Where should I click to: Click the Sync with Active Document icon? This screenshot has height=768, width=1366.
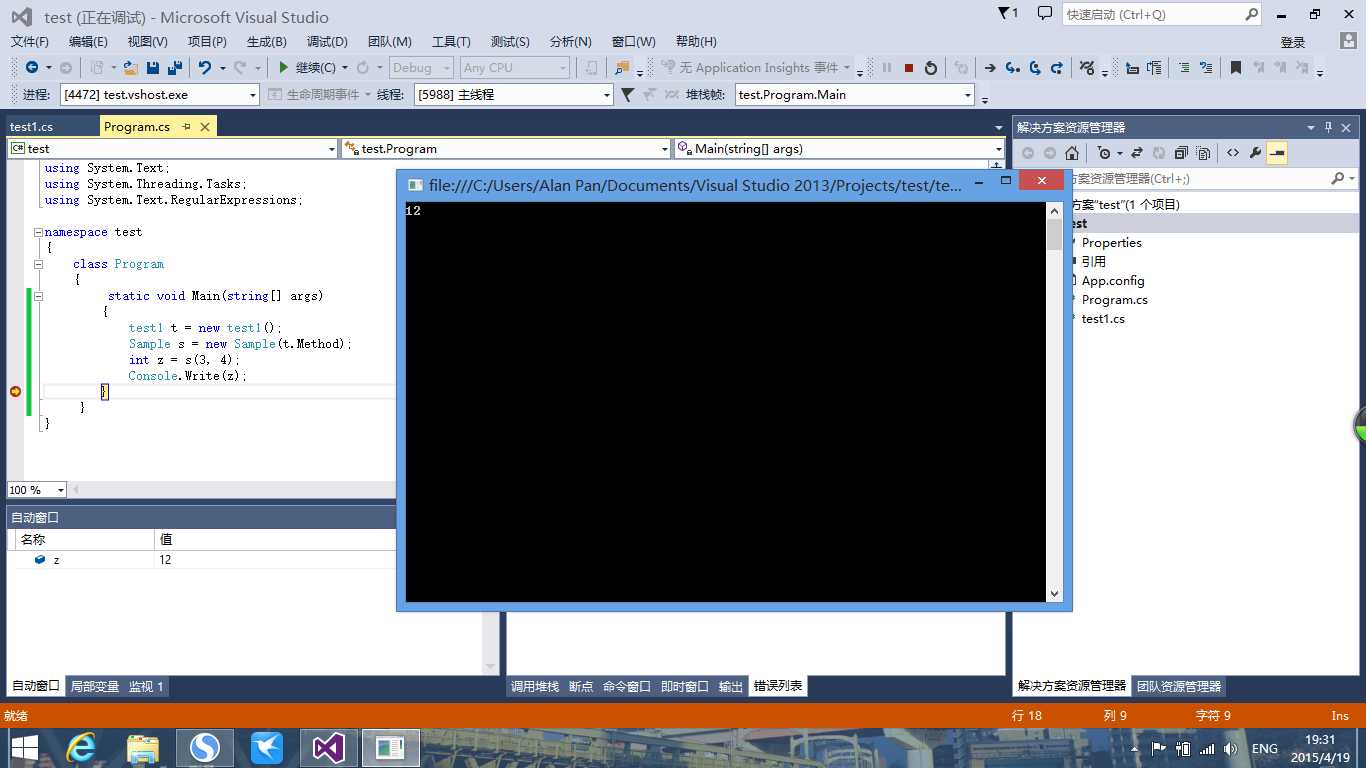[1137, 153]
